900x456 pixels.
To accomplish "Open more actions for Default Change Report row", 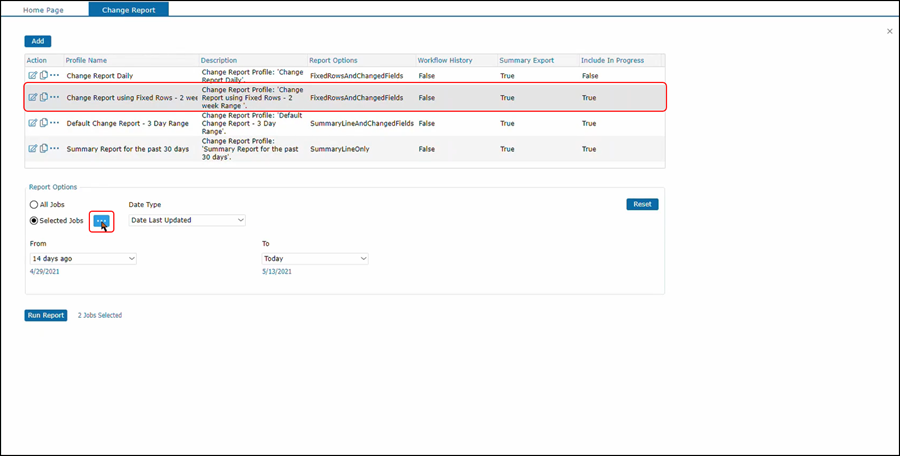I will coord(55,123).
